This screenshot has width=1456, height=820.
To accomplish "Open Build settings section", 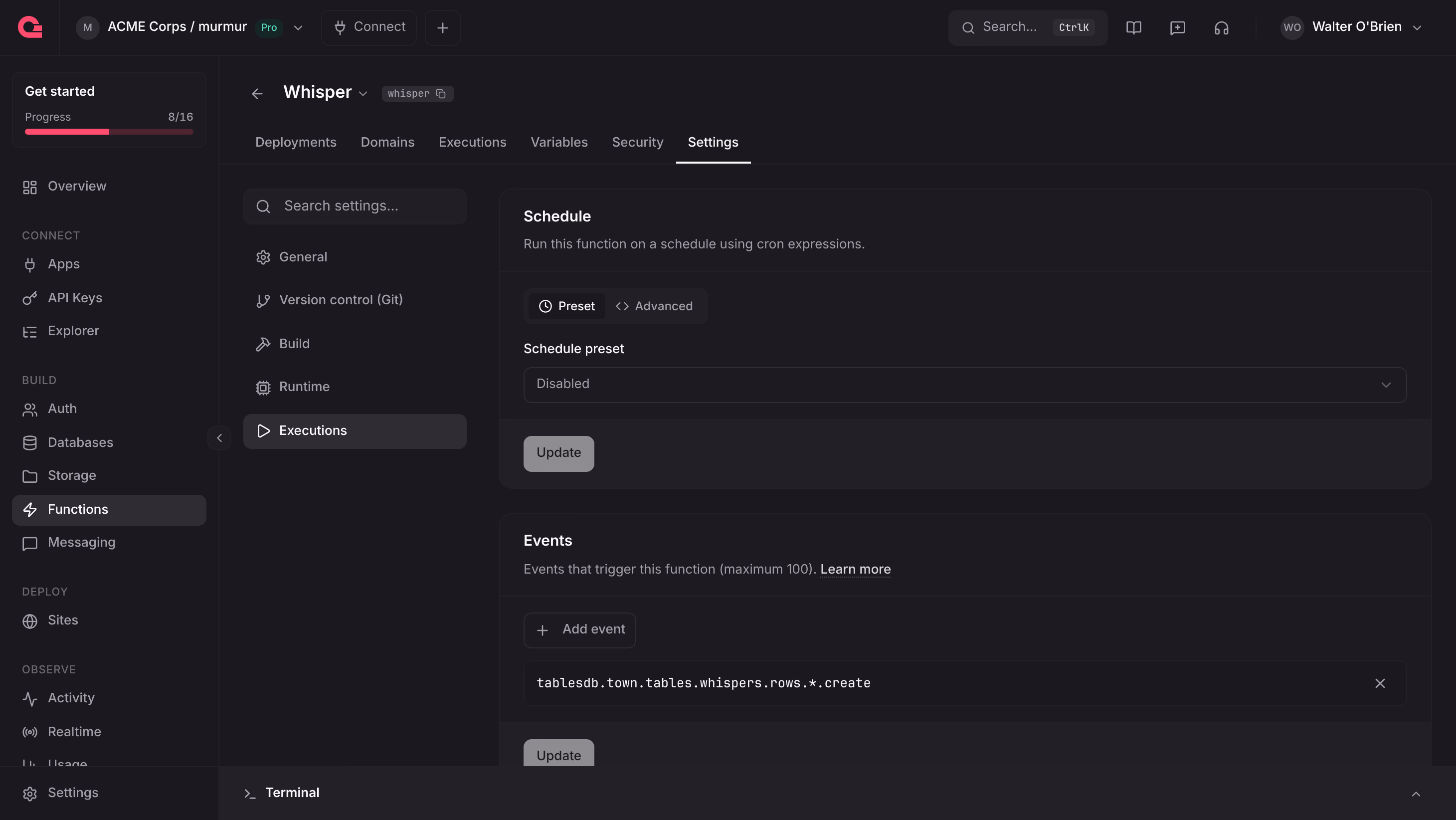I will click(x=355, y=344).
